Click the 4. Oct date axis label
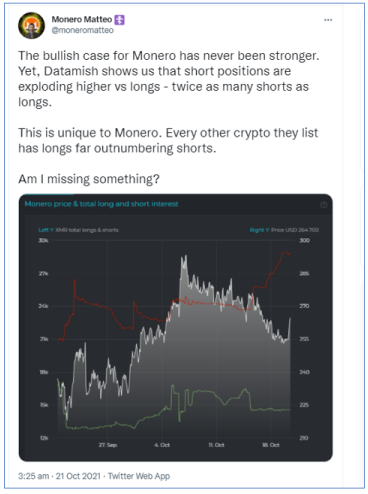 click(162, 445)
